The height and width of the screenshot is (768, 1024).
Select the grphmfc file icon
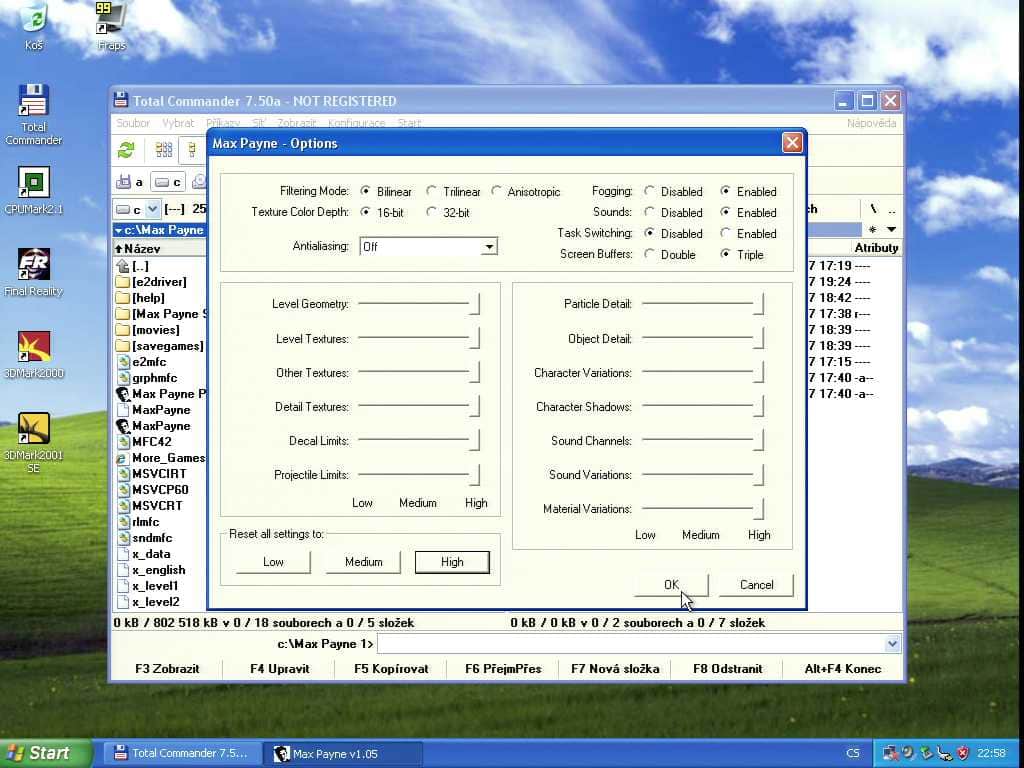[x=123, y=378]
